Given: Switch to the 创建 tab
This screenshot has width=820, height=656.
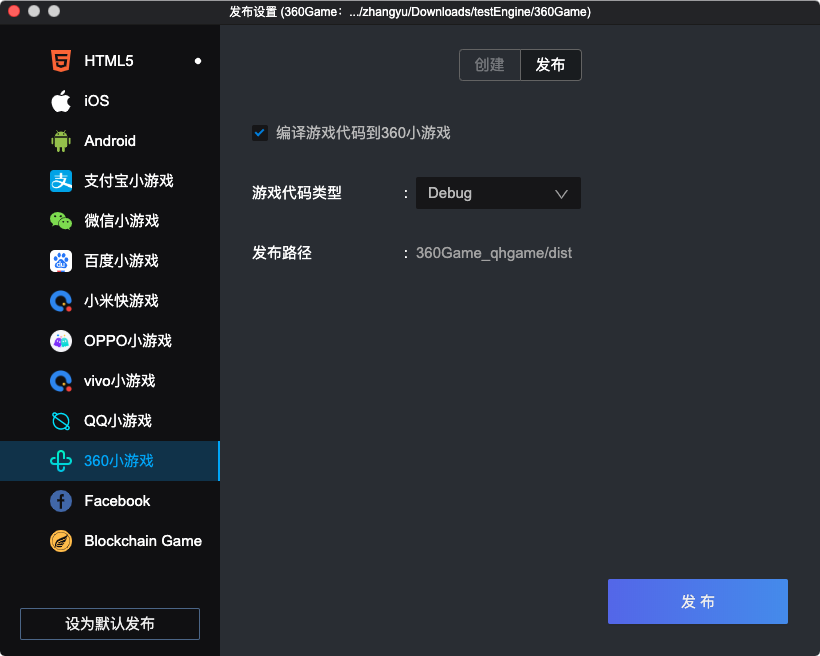Looking at the screenshot, I should (490, 65).
